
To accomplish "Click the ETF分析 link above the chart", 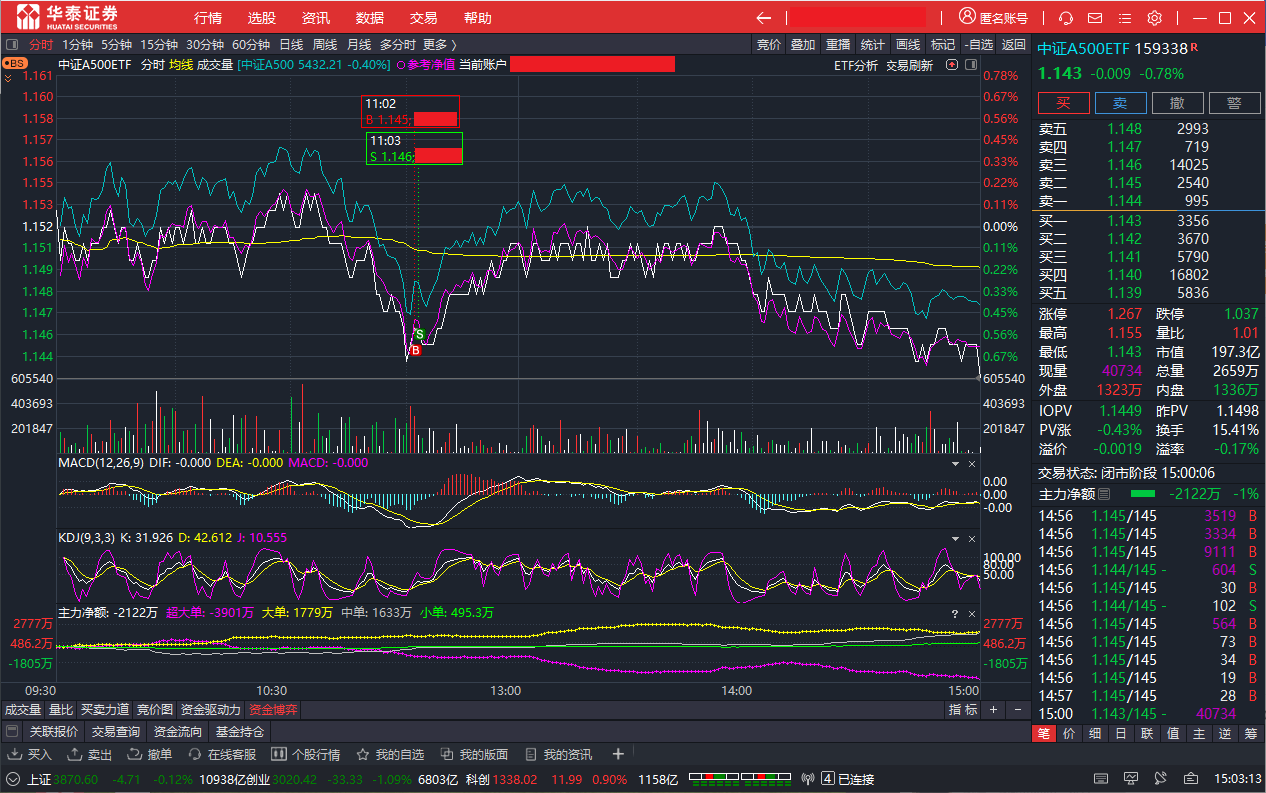I will coord(855,65).
